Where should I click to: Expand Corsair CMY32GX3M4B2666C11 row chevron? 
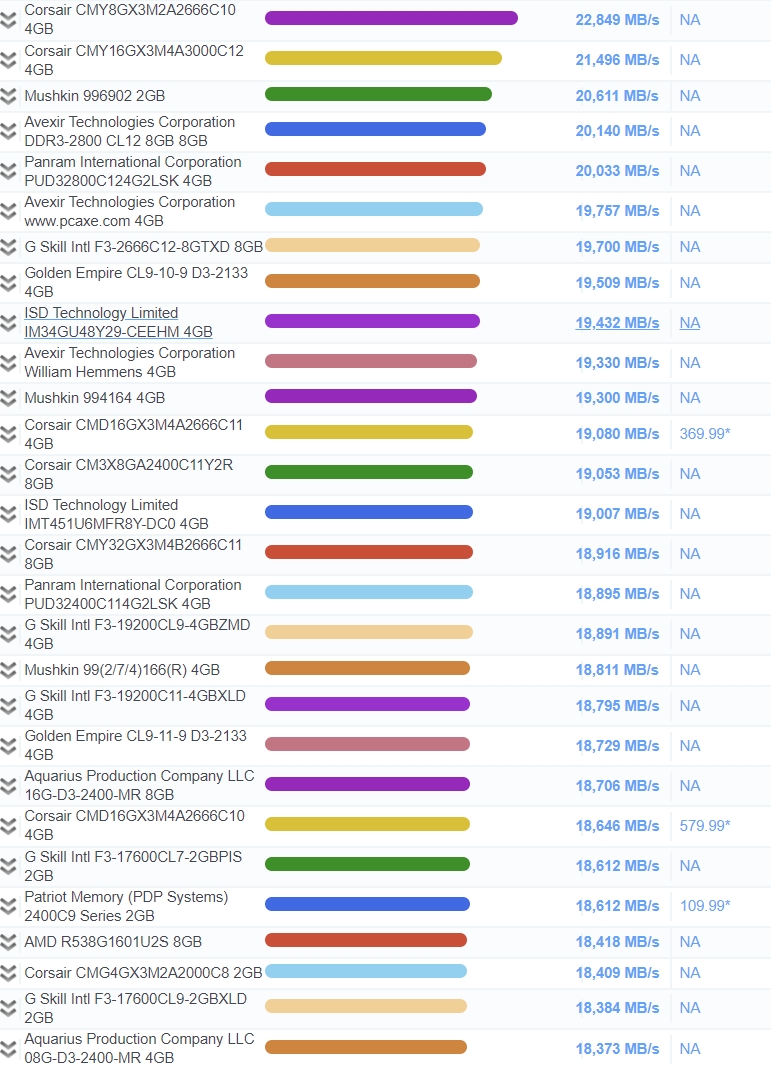8,554
